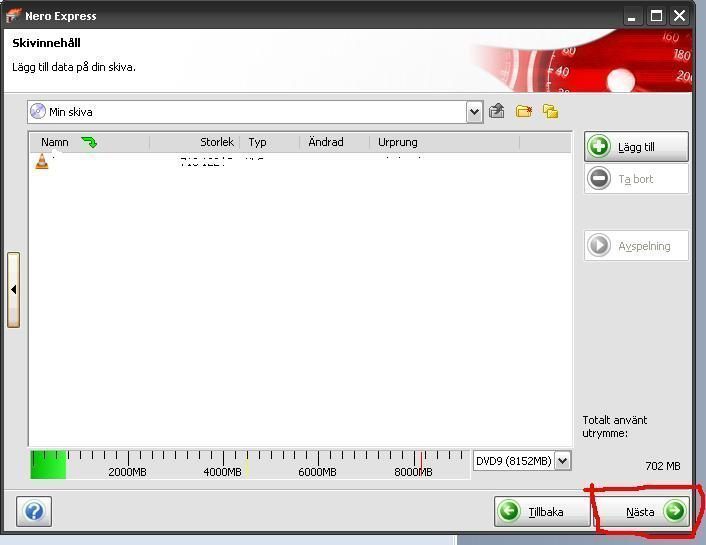Viewport: 706px width, 545px height.
Task: Sort the list by the Urprung column
Action: [x=444, y=142]
